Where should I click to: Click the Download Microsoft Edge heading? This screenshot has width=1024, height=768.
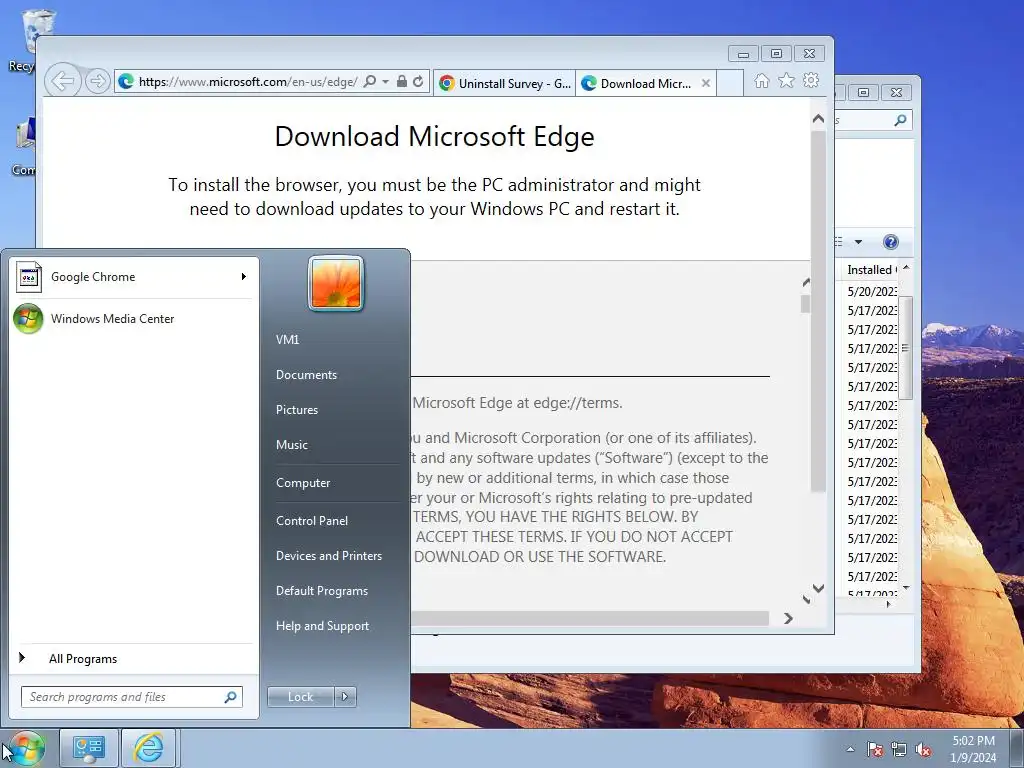tap(435, 136)
